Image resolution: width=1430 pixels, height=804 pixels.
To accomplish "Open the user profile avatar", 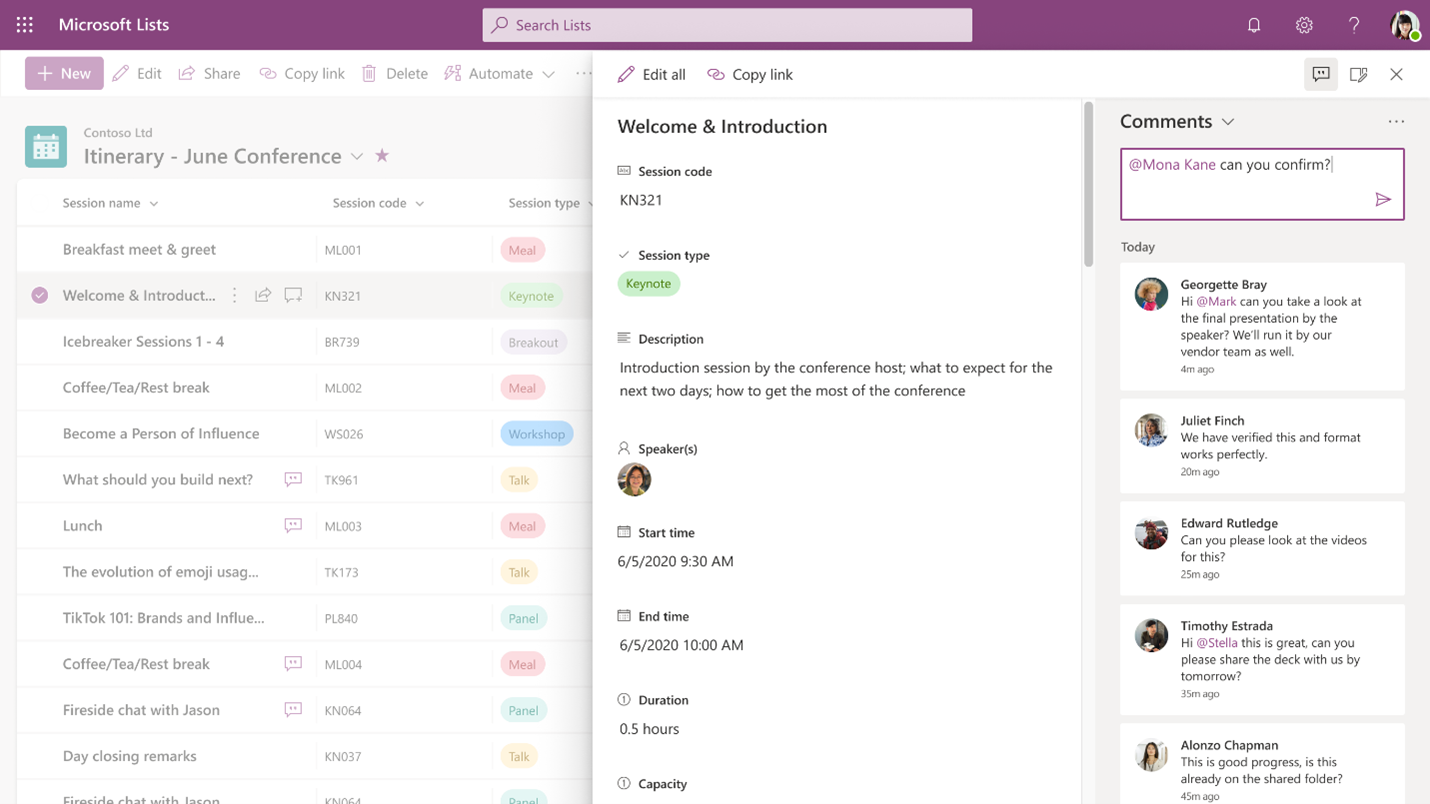I will (x=1404, y=25).
